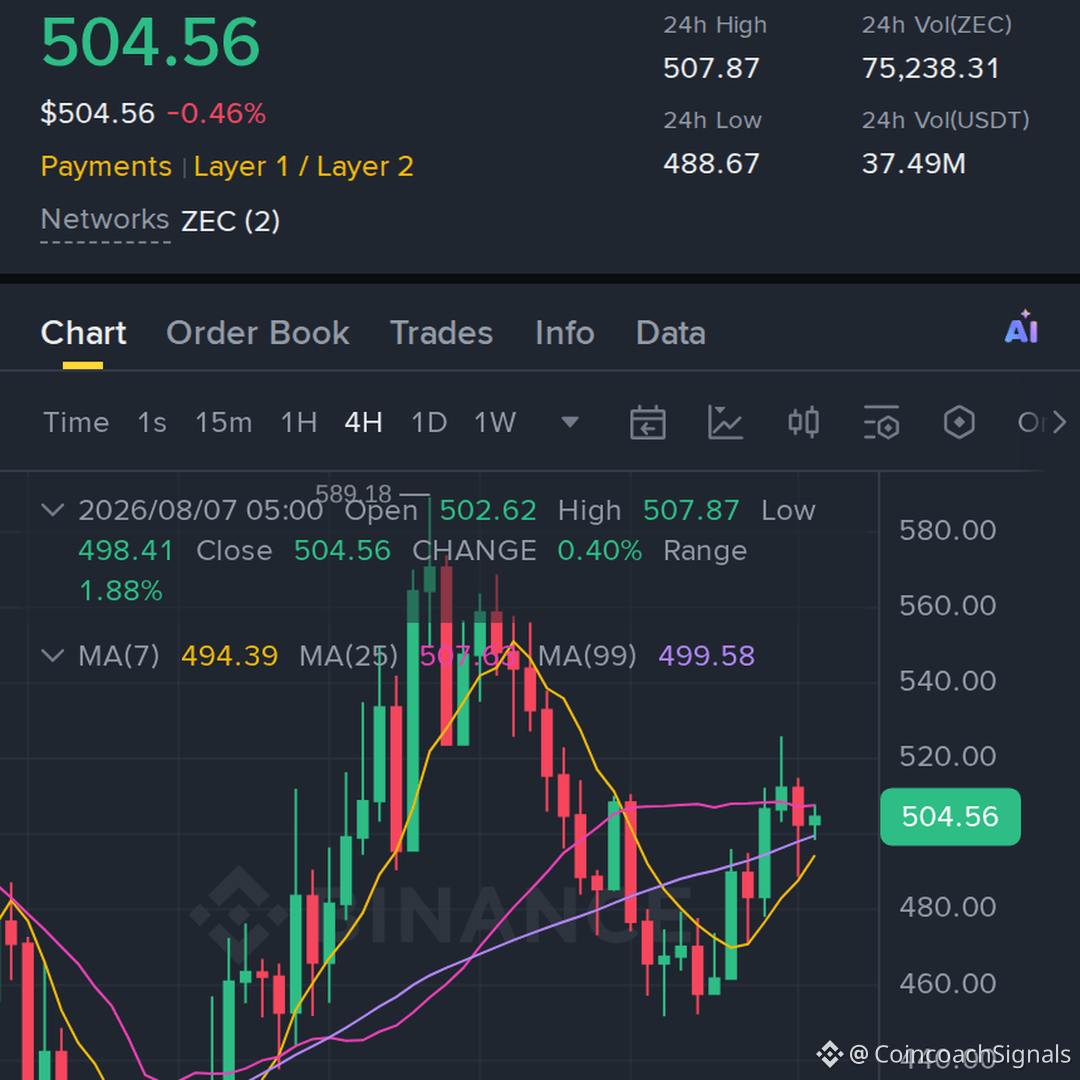Click the 24h Vol(USDT) value 37.49M
Screen dimensions: 1080x1080
914,164
